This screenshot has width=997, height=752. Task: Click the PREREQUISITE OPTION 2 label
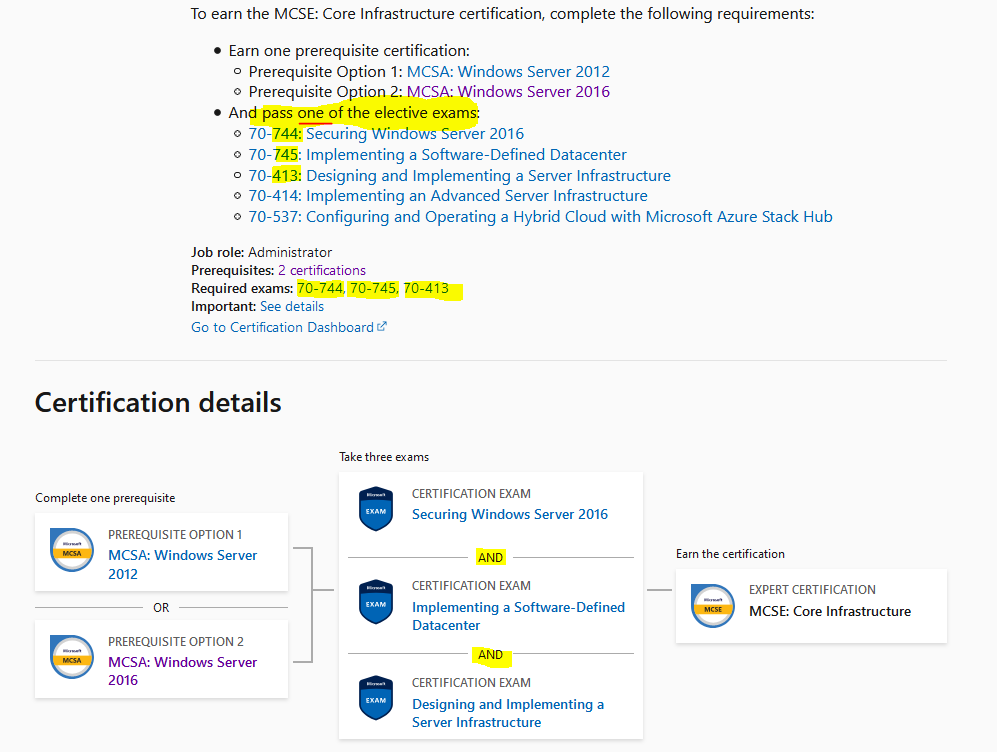tap(175, 641)
